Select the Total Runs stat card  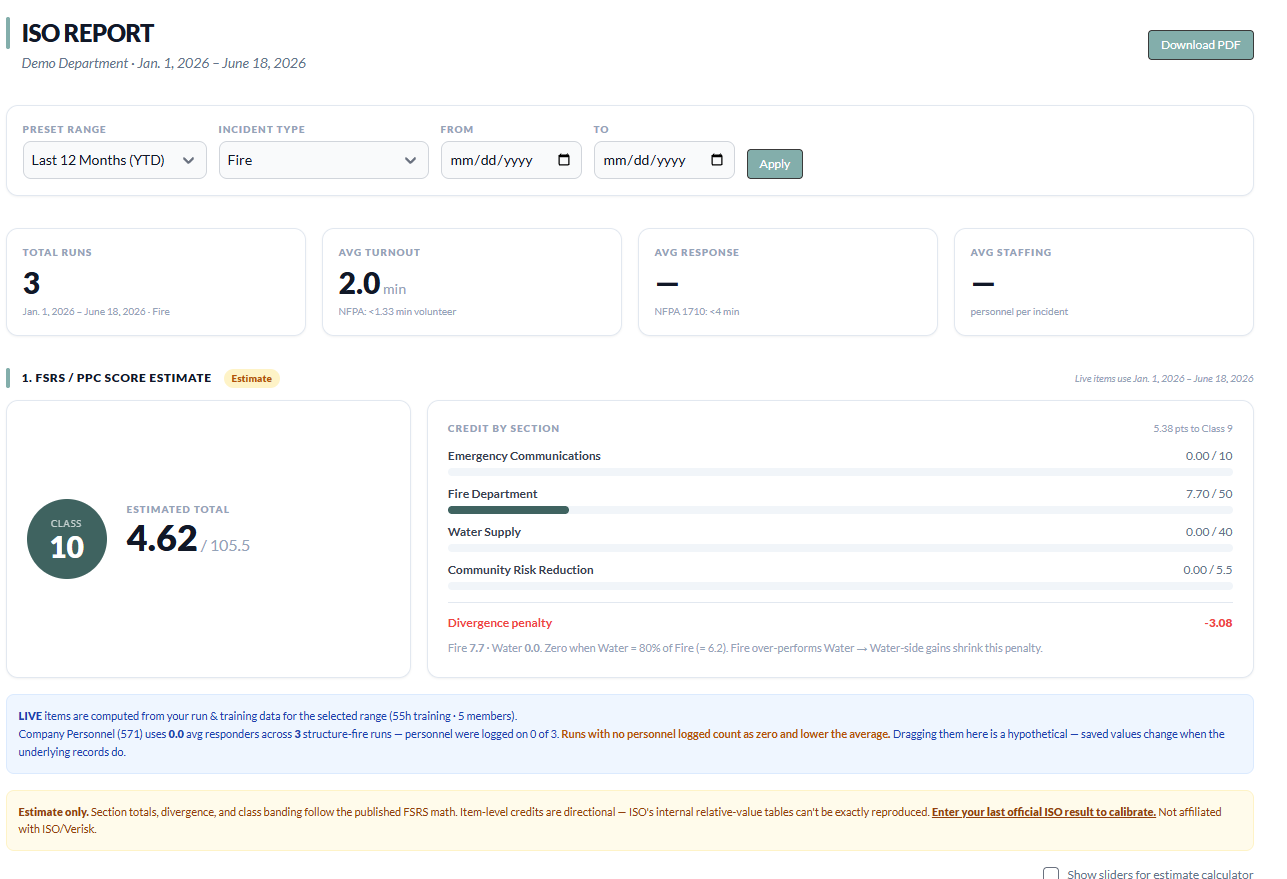point(156,282)
